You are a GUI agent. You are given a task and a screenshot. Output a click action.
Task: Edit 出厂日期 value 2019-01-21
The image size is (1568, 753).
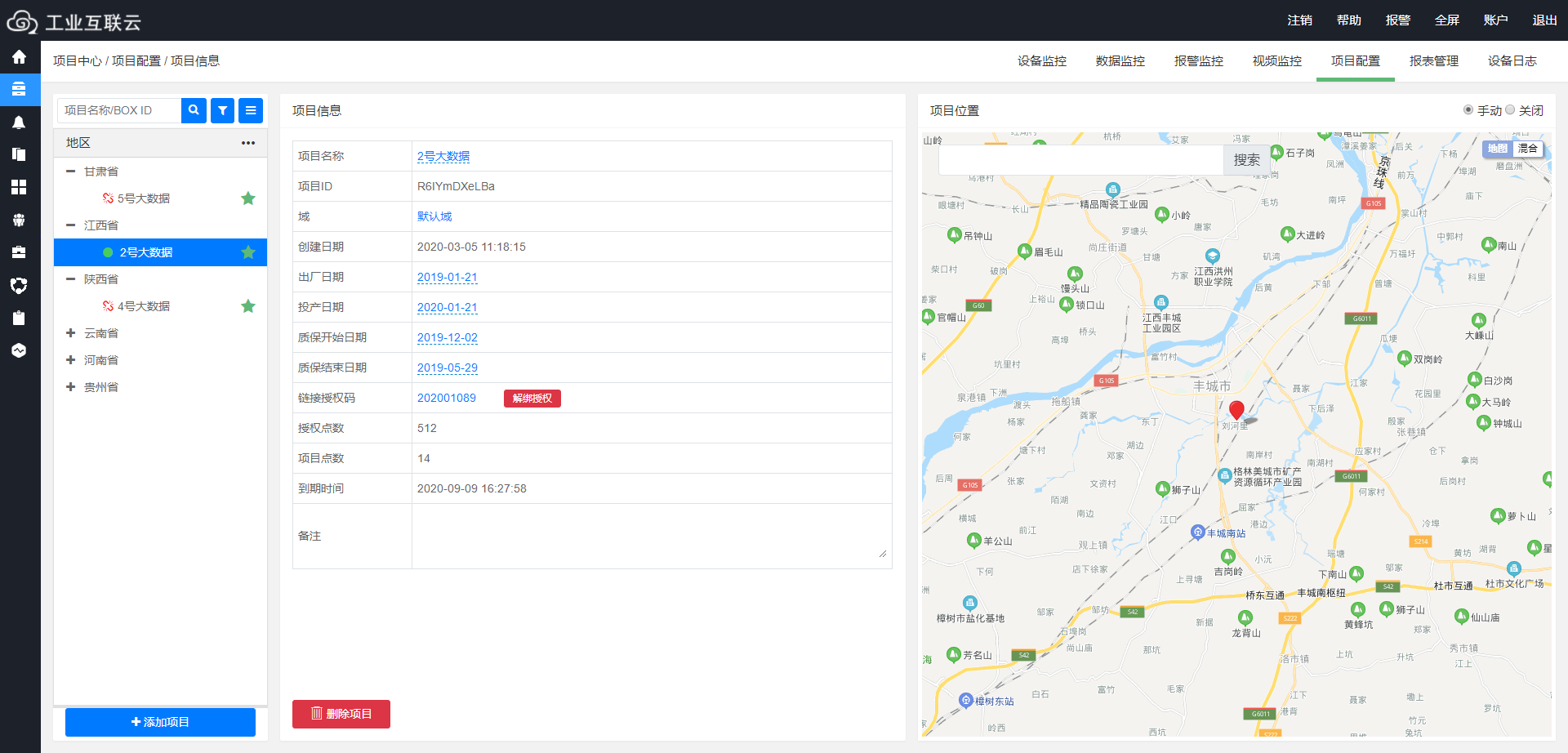[448, 277]
